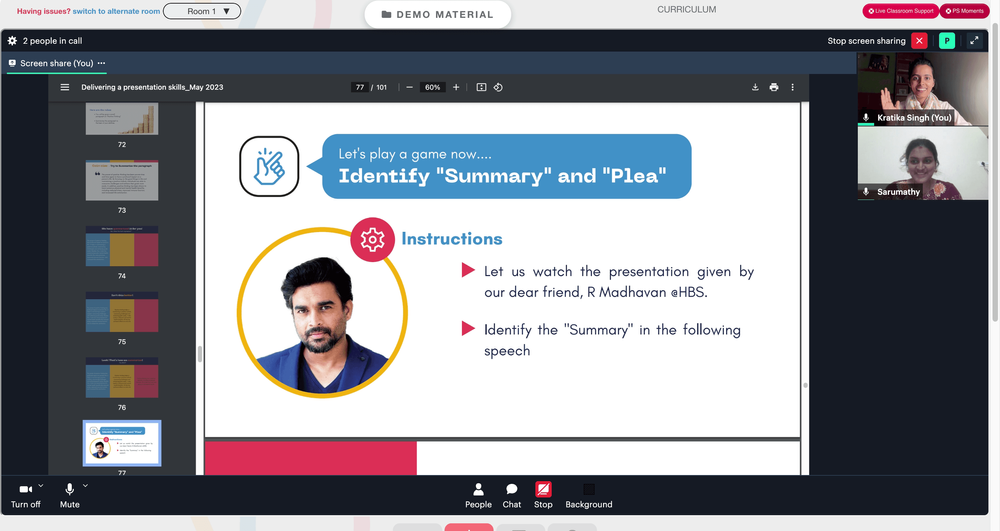Screen dimensions: 1000x531
Task: Expand the Room 1 dropdown
Action: coord(202,11)
